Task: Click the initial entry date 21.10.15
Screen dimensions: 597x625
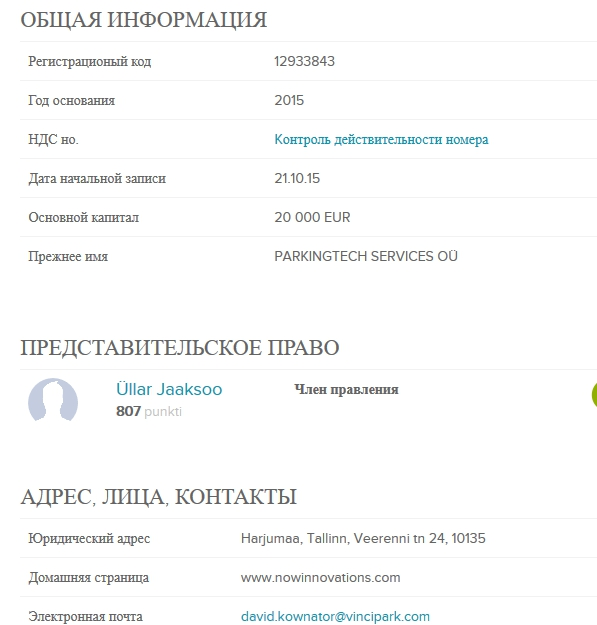Action: 297,178
